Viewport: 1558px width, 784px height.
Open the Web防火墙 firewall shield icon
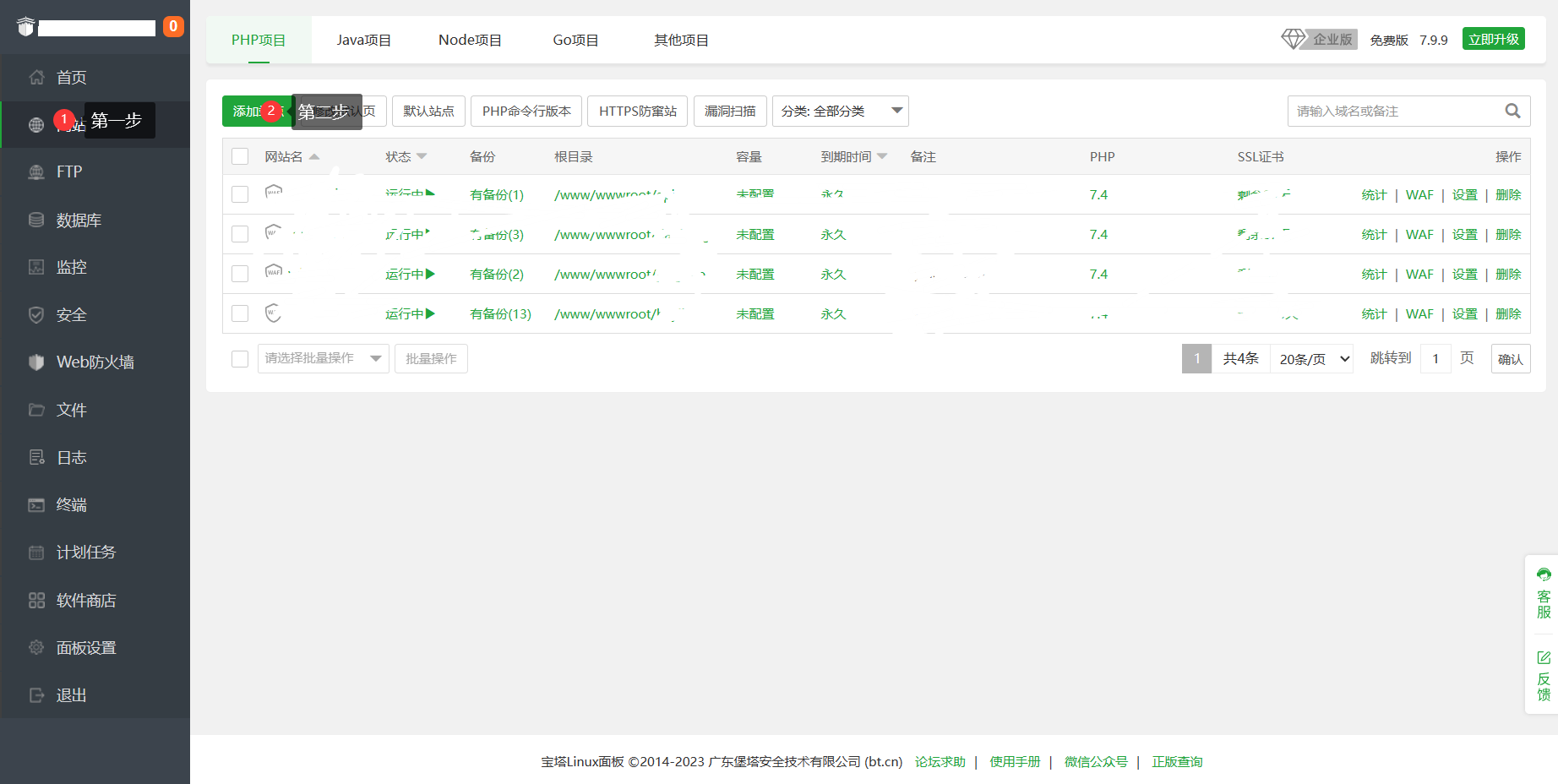click(x=36, y=362)
